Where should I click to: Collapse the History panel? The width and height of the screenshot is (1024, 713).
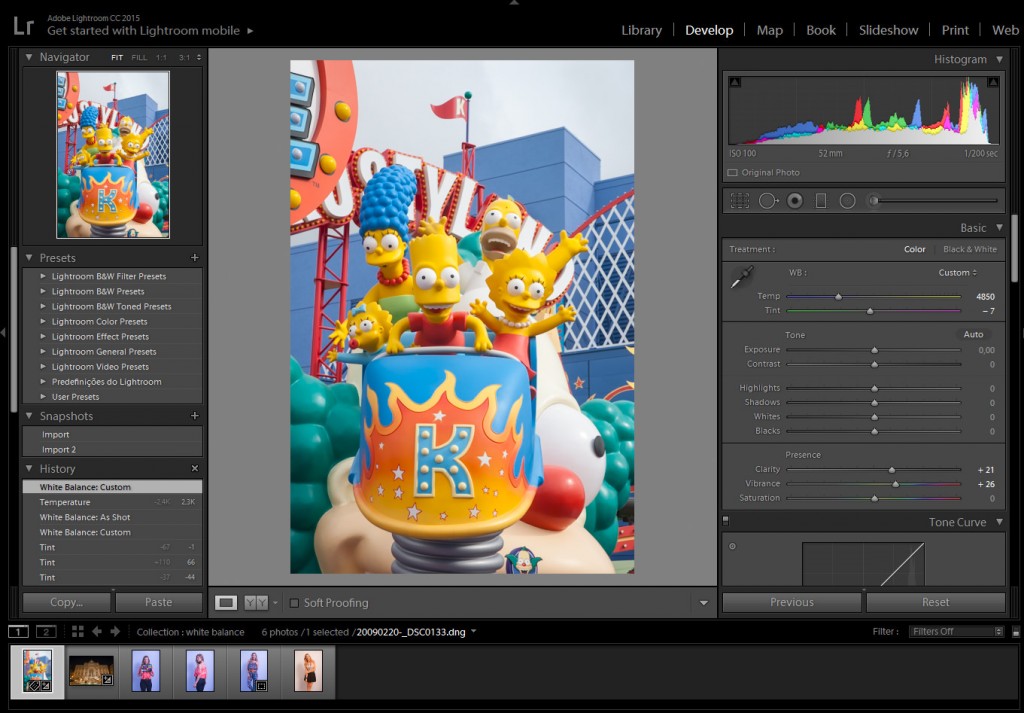[29, 469]
